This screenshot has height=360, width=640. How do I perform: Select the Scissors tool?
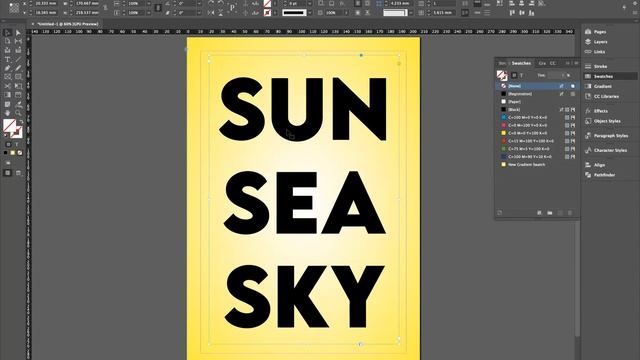(x=7, y=86)
